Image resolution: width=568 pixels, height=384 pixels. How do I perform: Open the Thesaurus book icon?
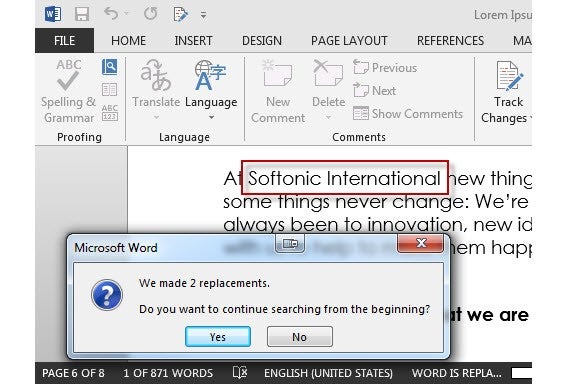[x=109, y=89]
